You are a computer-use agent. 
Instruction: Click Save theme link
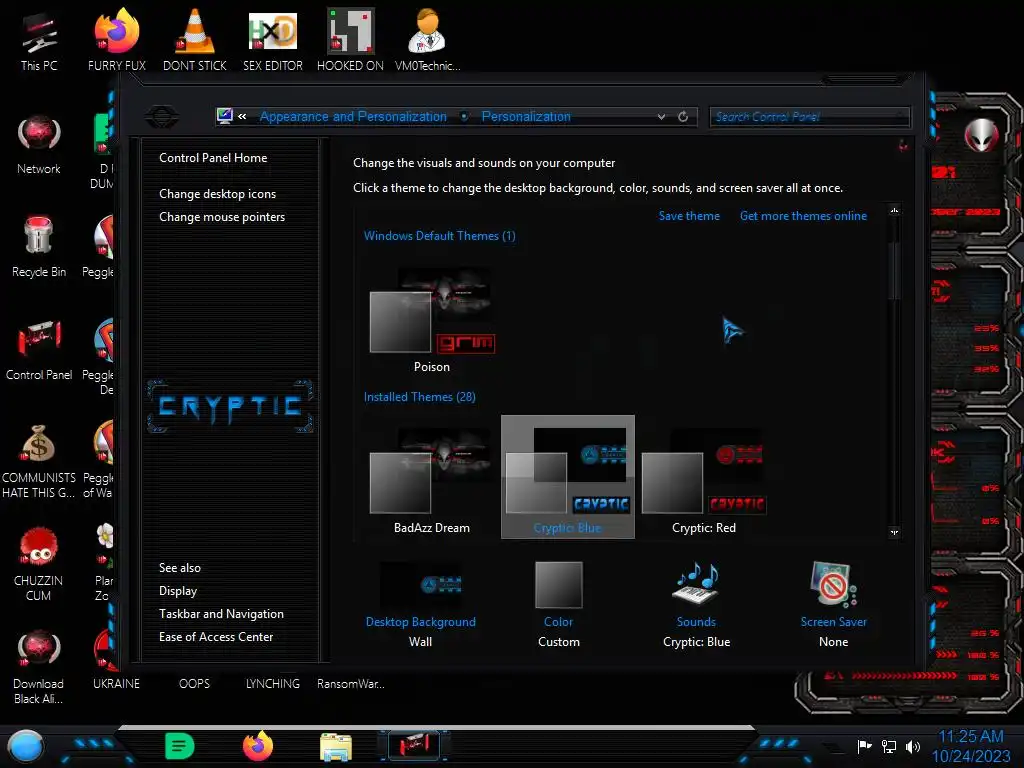tap(689, 216)
